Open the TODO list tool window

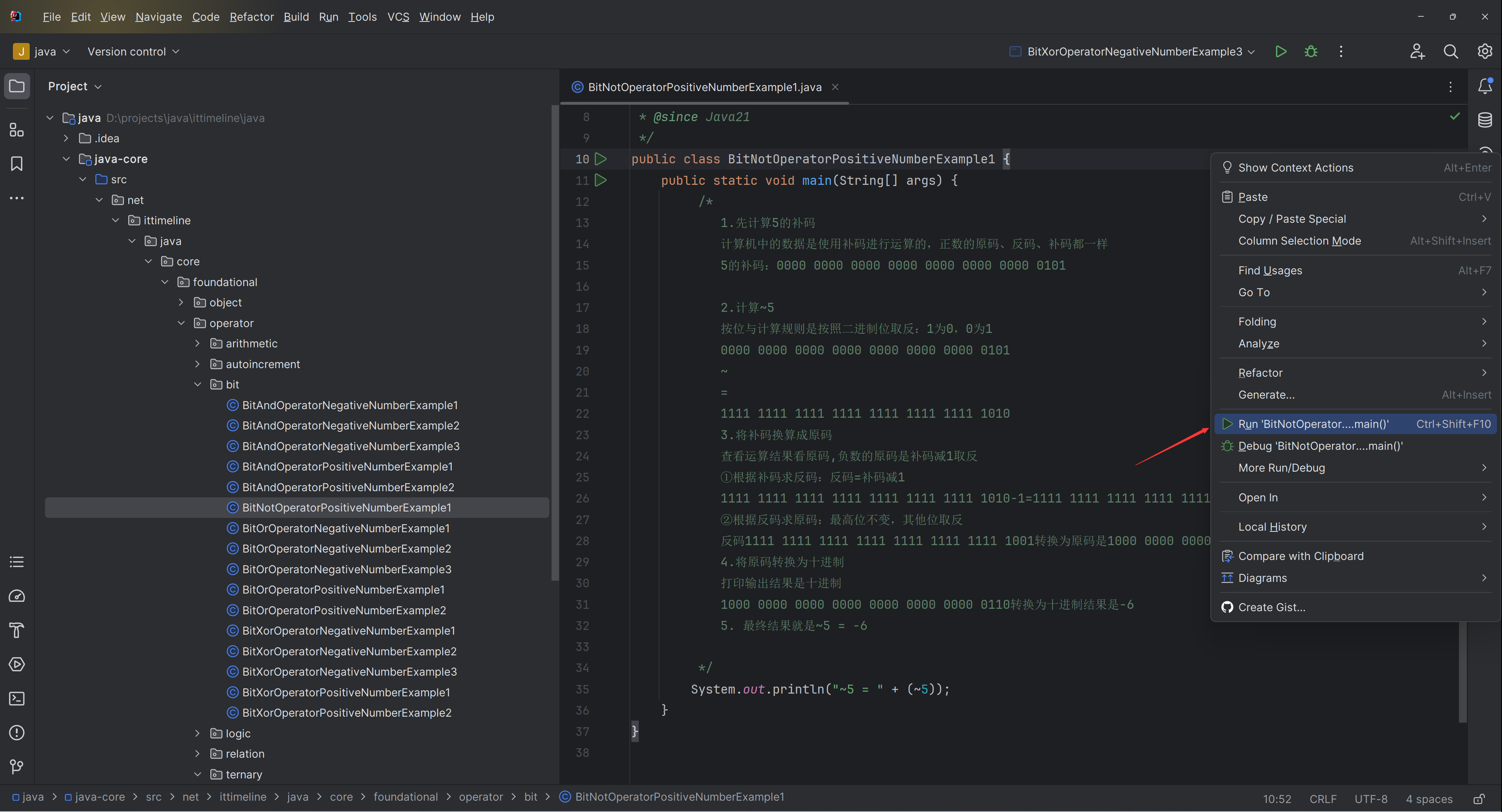(x=17, y=562)
